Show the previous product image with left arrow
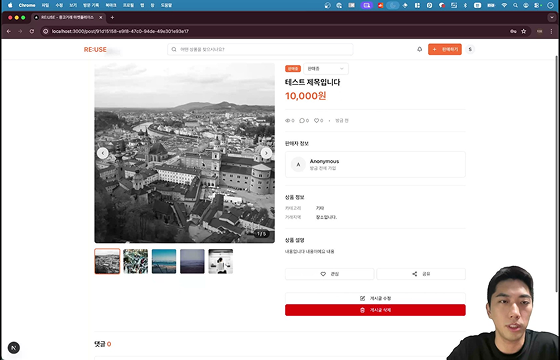Image resolution: width=560 pixels, height=360 pixels. (103, 153)
